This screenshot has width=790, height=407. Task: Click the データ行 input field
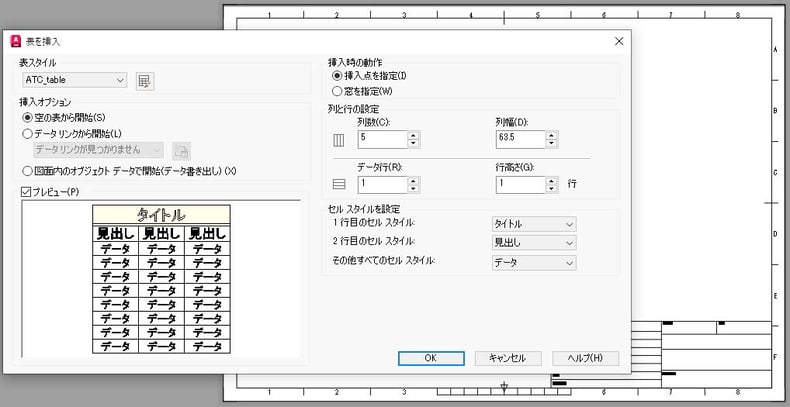[x=383, y=185]
